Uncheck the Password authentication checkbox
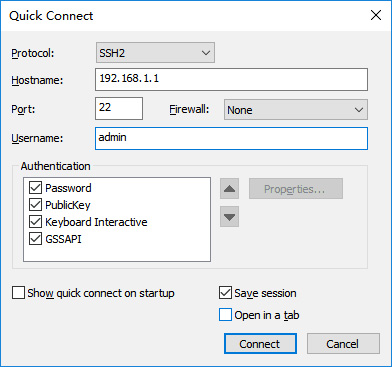Viewport: 392px width, 367px height. [35, 188]
